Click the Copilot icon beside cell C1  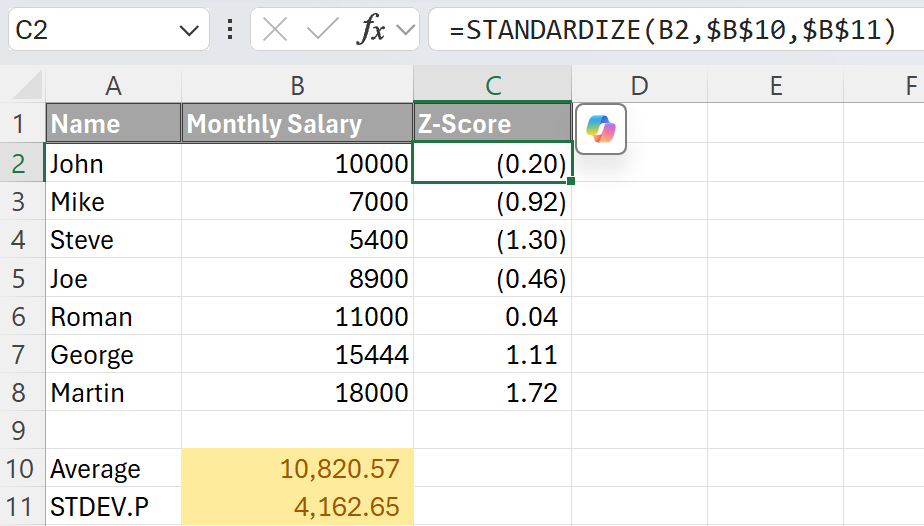click(600, 129)
